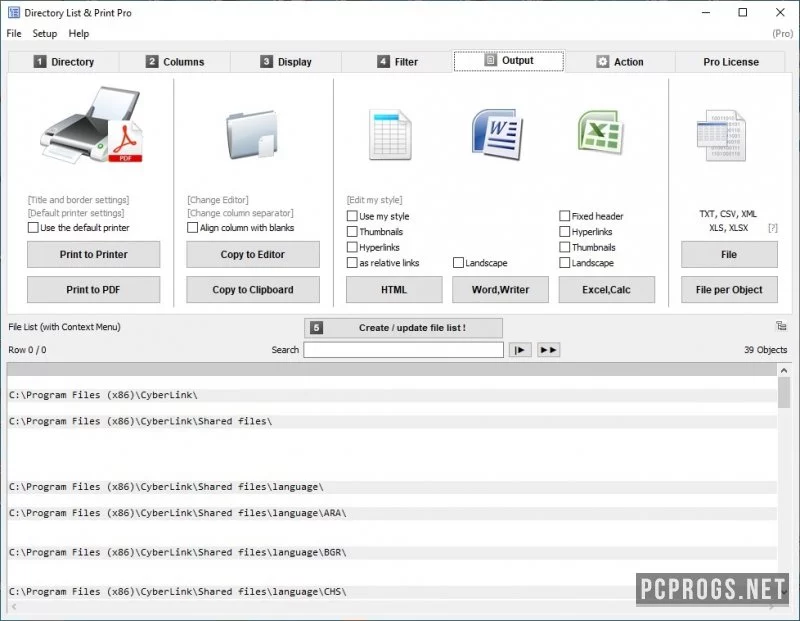Open the Setup menu
800x621 pixels.
[45, 34]
